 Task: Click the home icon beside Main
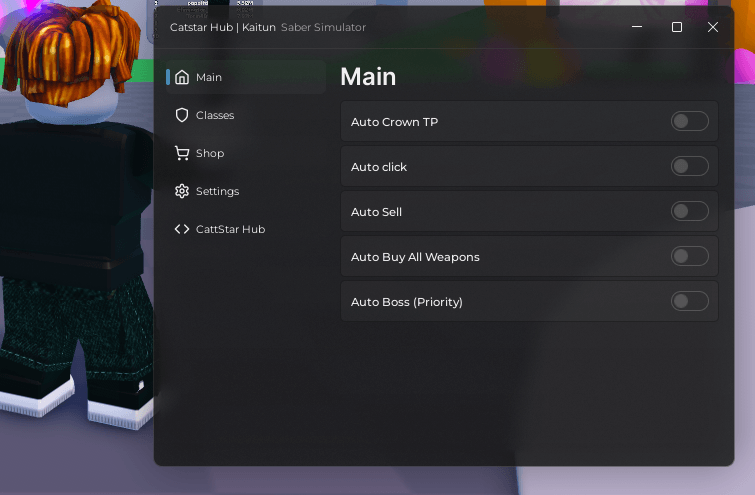click(x=182, y=77)
